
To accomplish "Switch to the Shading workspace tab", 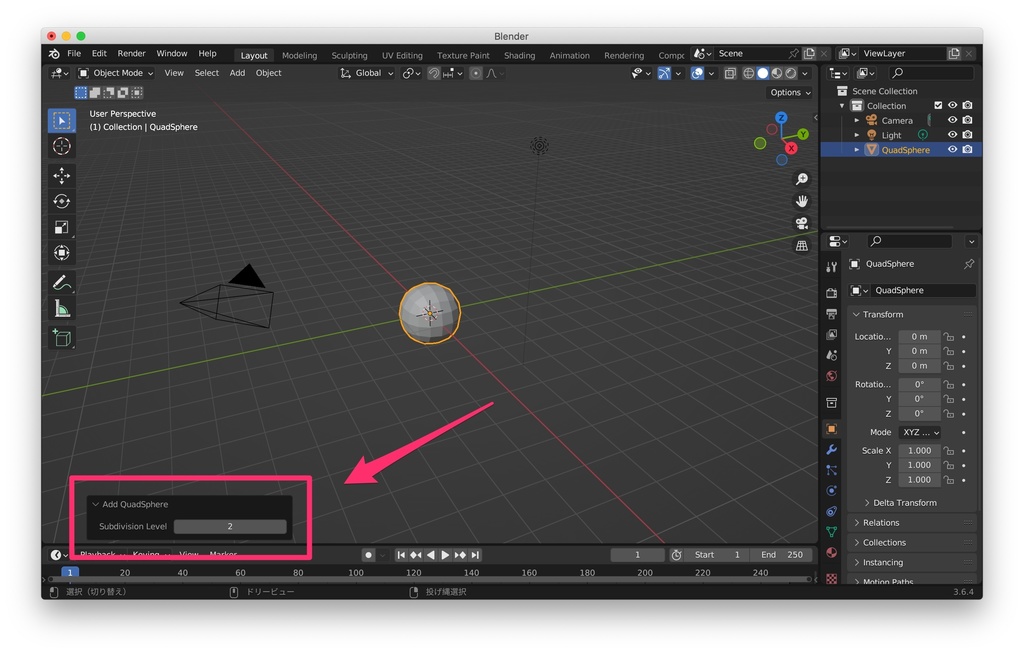I will (519, 55).
